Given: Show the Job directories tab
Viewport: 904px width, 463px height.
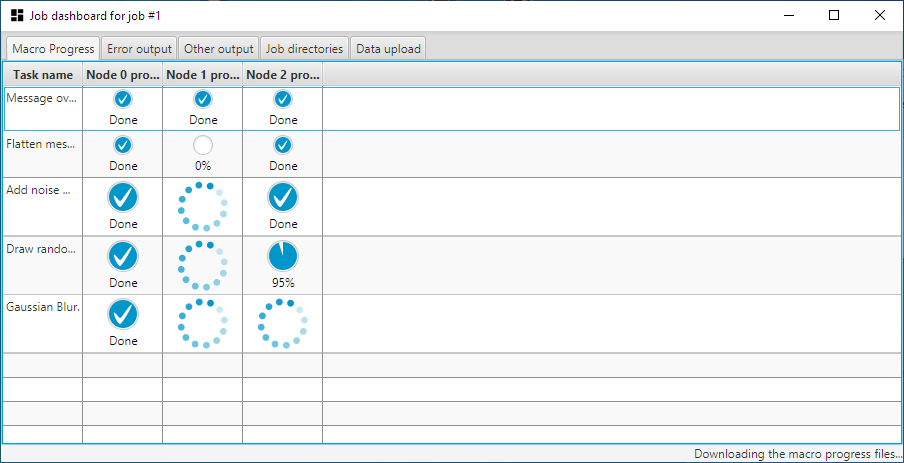Looking at the screenshot, I should click(305, 49).
